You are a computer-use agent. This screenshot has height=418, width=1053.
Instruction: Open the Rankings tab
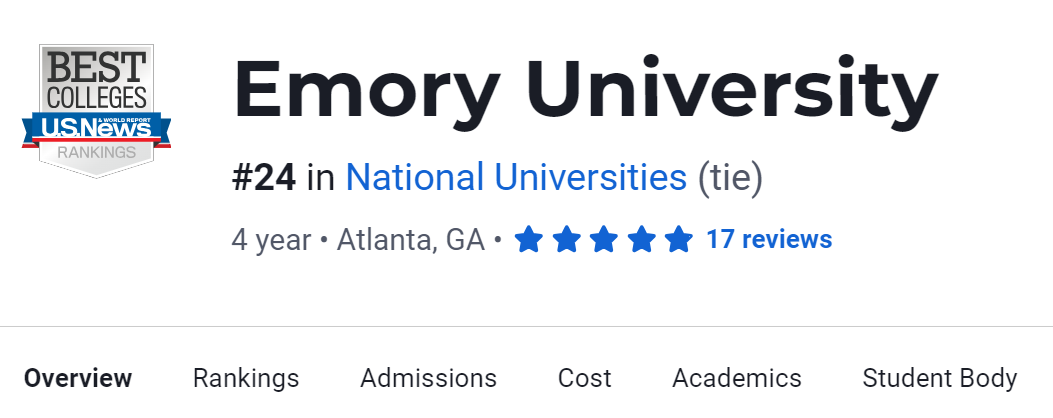(x=246, y=378)
